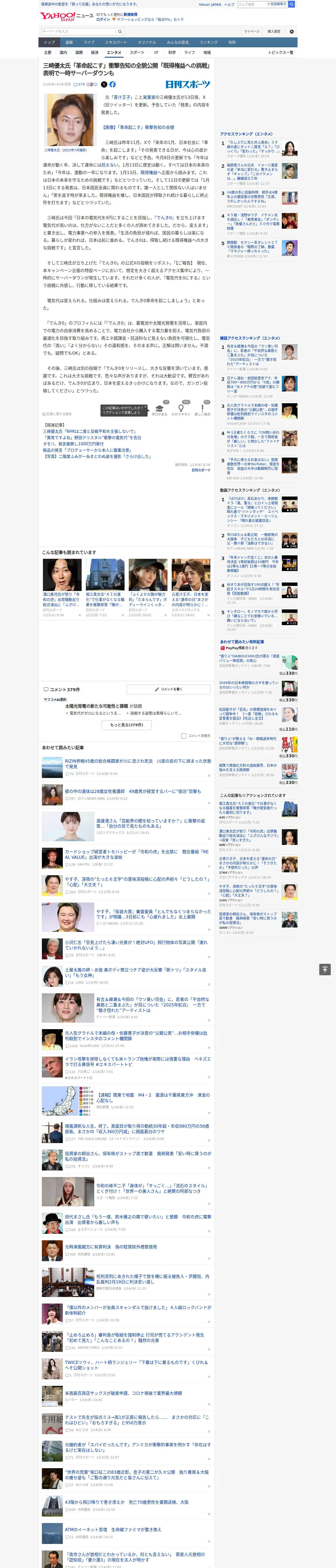
Task: Open the ATMのイーネット article
Action: tap(113, 1529)
